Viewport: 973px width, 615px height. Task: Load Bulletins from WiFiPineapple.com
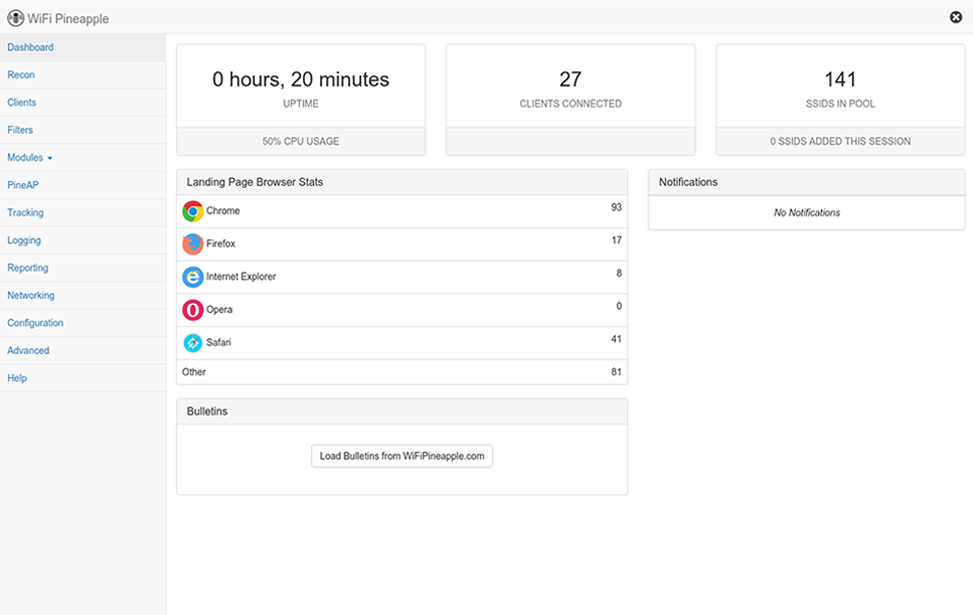point(402,456)
